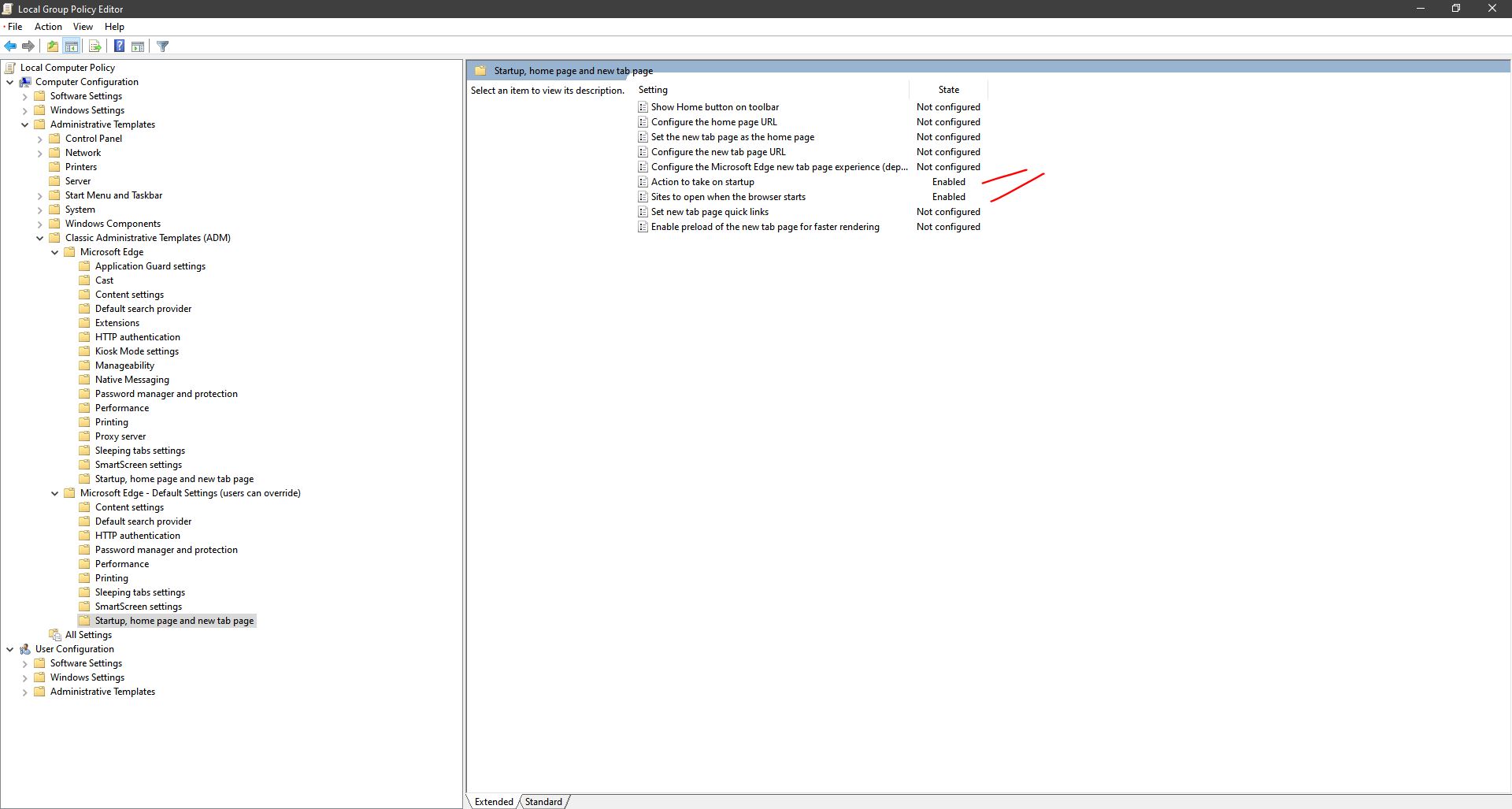Image resolution: width=1512 pixels, height=809 pixels.
Task: Select 'Configure the Microsoft Edge new tab page experience'
Action: tap(779, 167)
